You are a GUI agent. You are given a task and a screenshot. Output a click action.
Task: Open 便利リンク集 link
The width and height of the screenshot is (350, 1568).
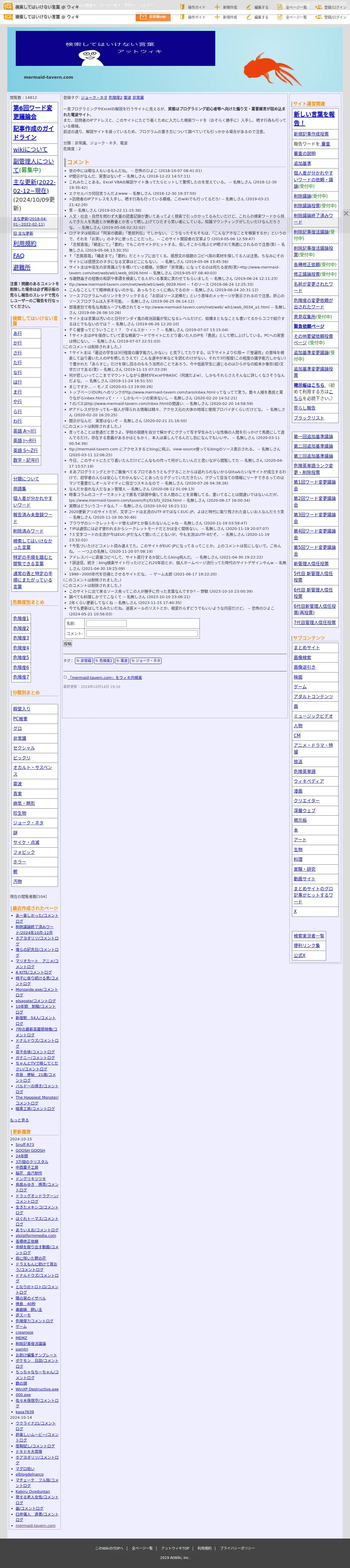307,945
